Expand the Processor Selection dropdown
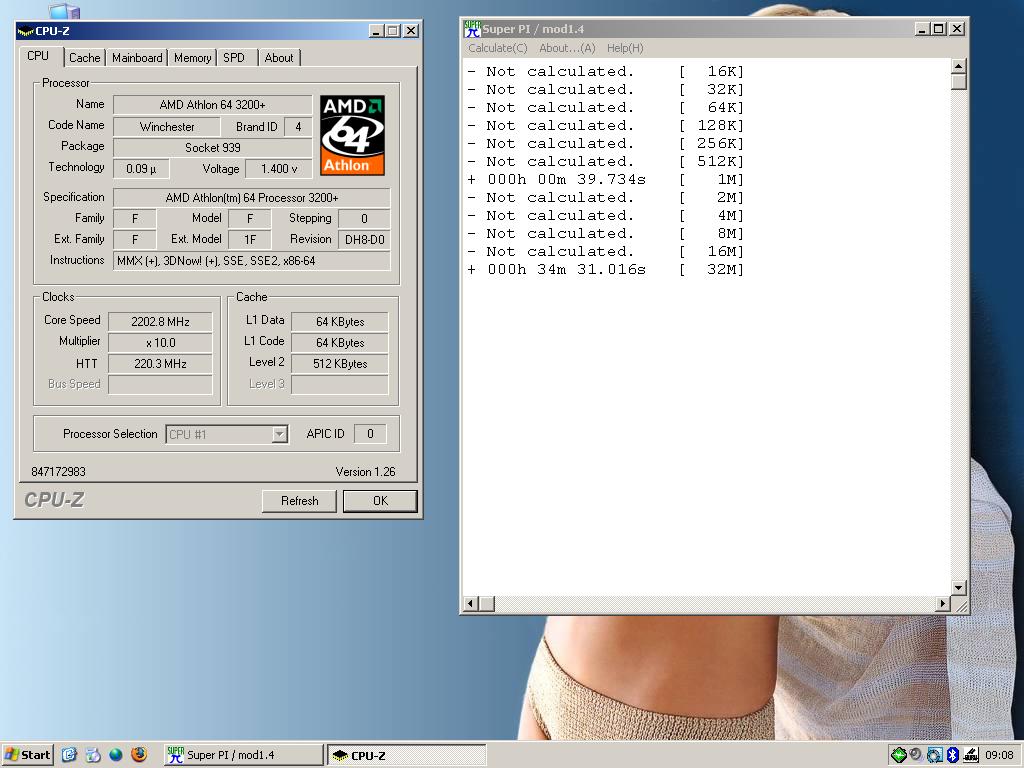Screen dimensions: 1024x768 point(280,434)
